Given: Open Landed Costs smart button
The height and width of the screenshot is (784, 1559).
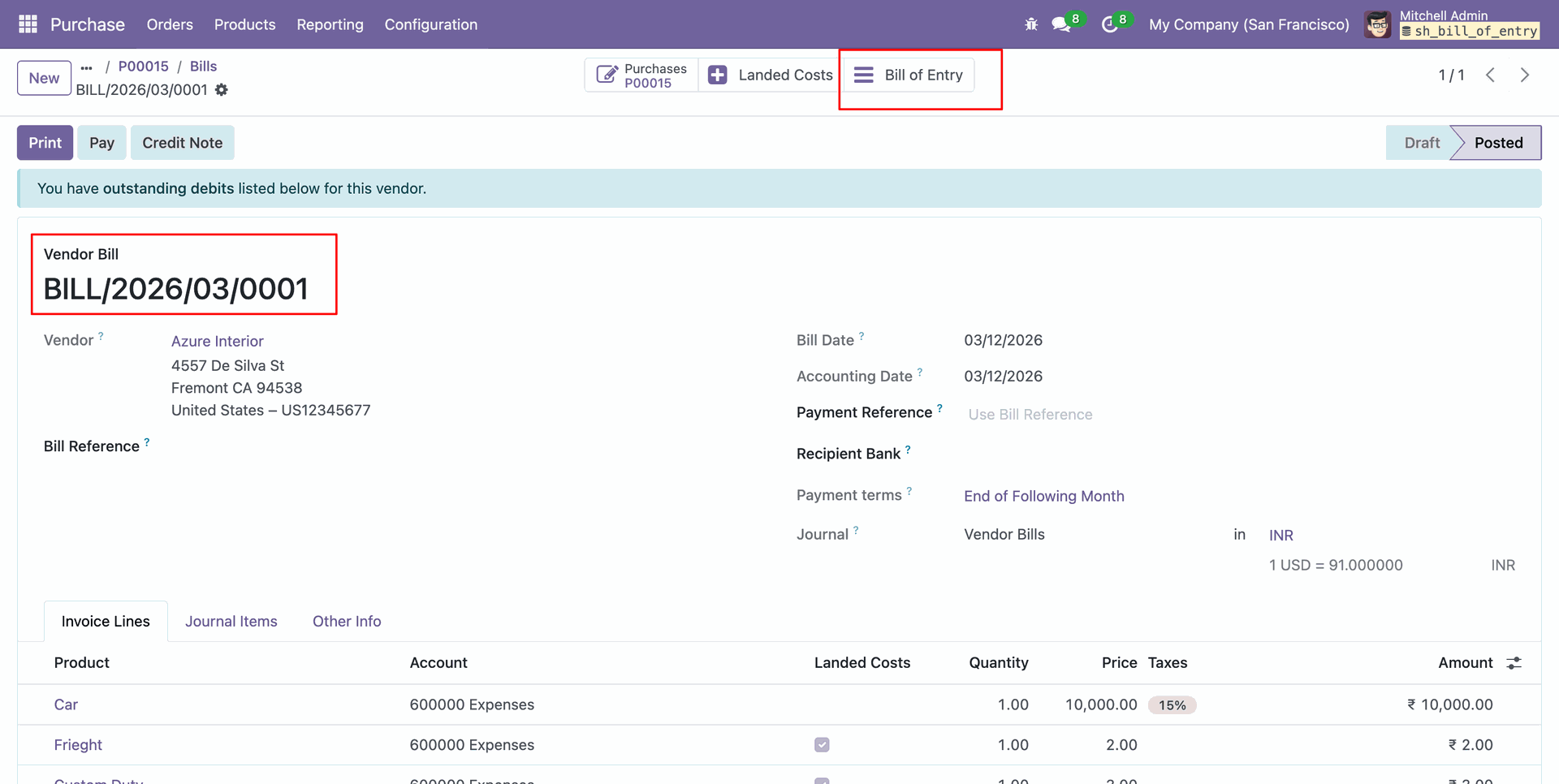Looking at the screenshot, I should 770,75.
